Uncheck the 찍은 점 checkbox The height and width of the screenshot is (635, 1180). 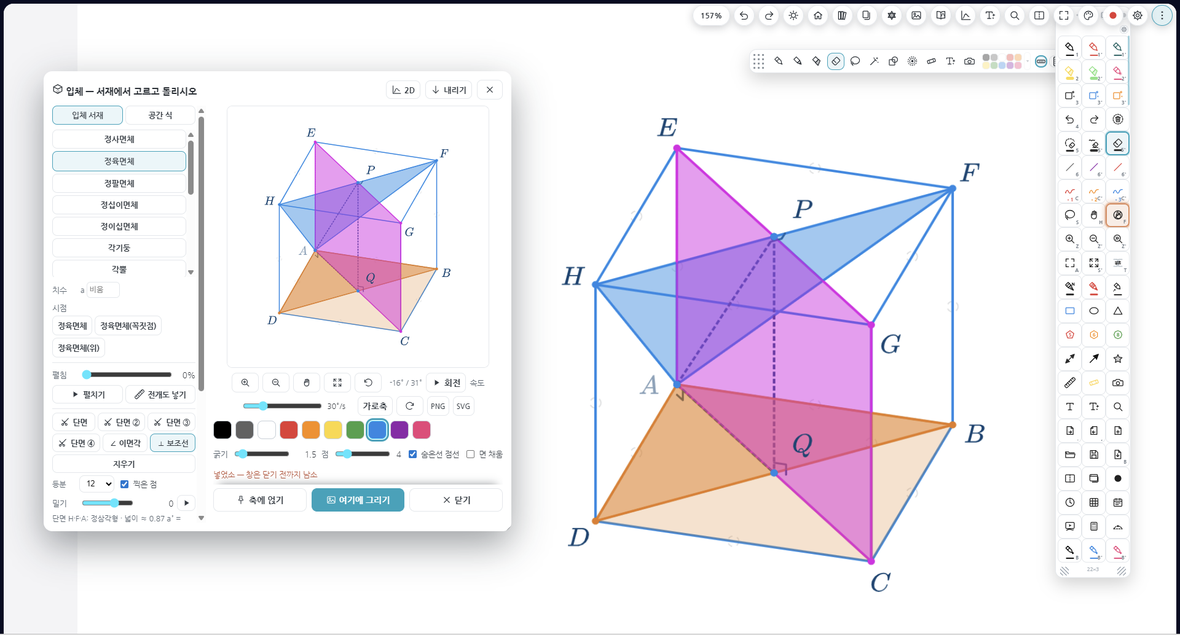[124, 484]
